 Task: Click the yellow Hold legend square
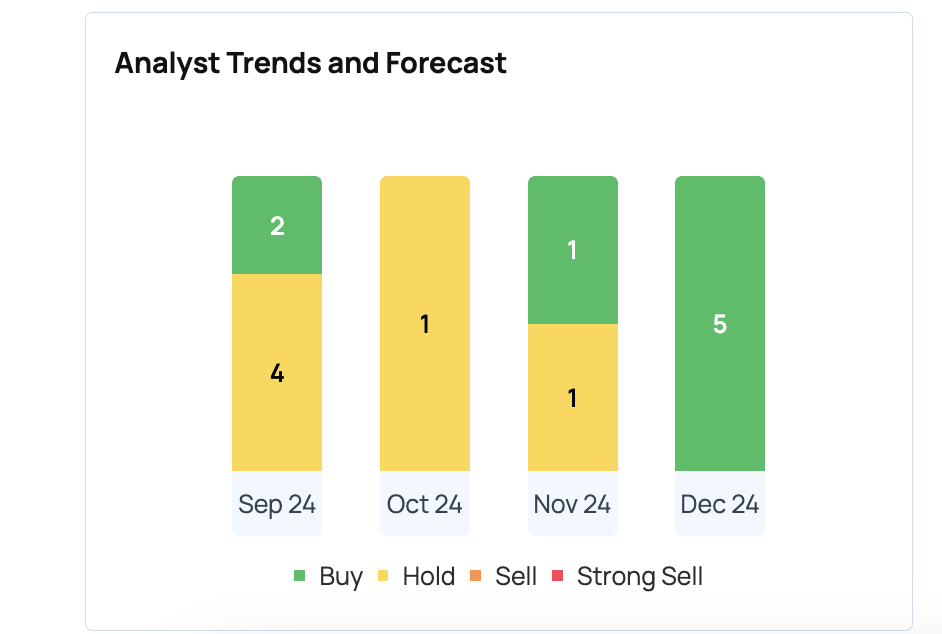click(x=383, y=576)
